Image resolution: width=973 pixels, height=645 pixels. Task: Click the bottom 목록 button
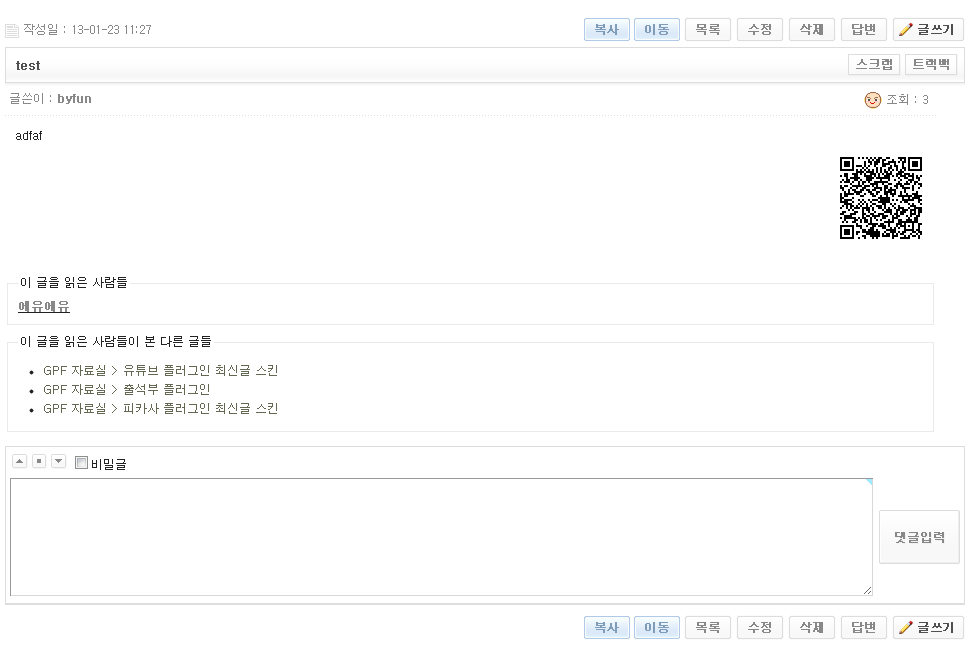707,628
